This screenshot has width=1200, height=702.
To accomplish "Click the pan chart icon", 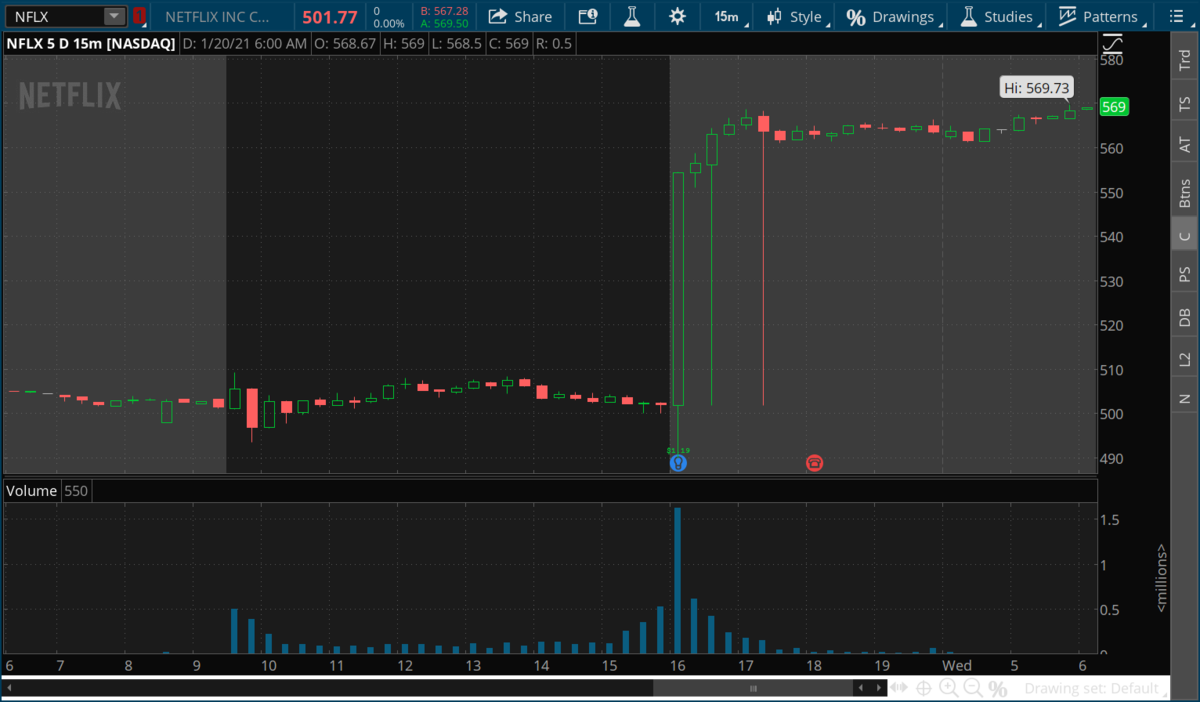I will coord(900,688).
